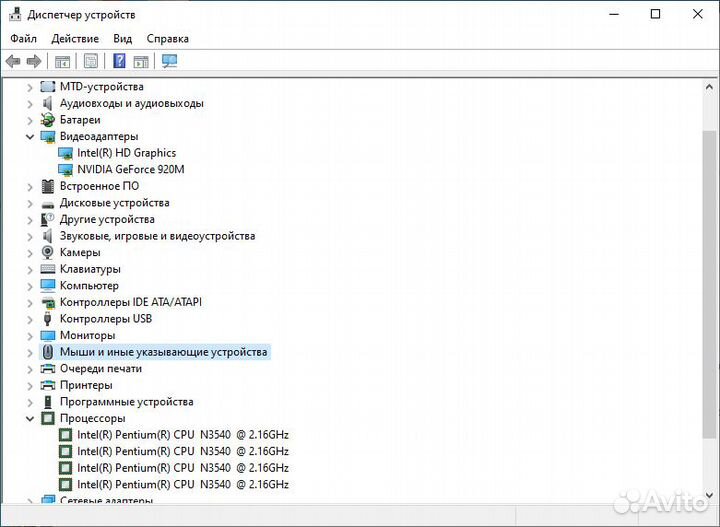
Task: Click the Видеоадаптеры category icon
Action: point(48,136)
